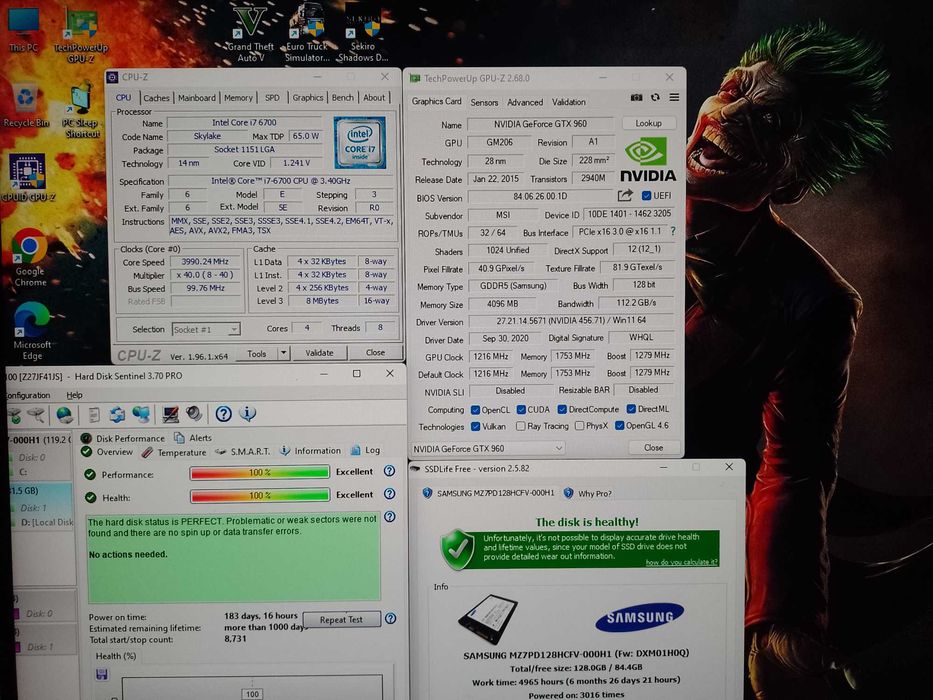This screenshot has height=700, width=933.
Task: Click the circled question mark help icon in Sentinel toolbar
Action: coord(224,414)
